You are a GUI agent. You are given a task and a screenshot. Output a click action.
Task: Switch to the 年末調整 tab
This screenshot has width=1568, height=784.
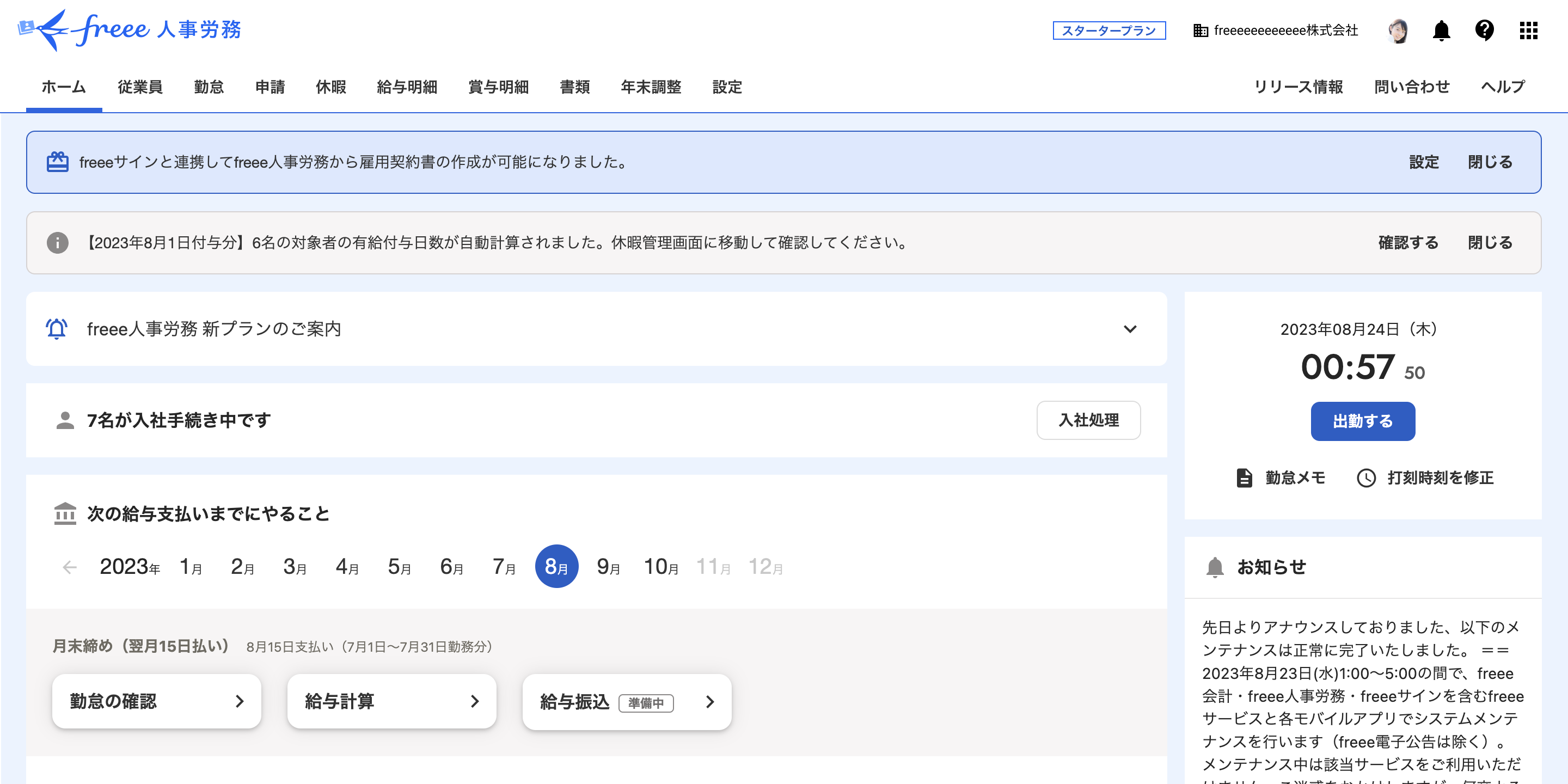point(651,87)
